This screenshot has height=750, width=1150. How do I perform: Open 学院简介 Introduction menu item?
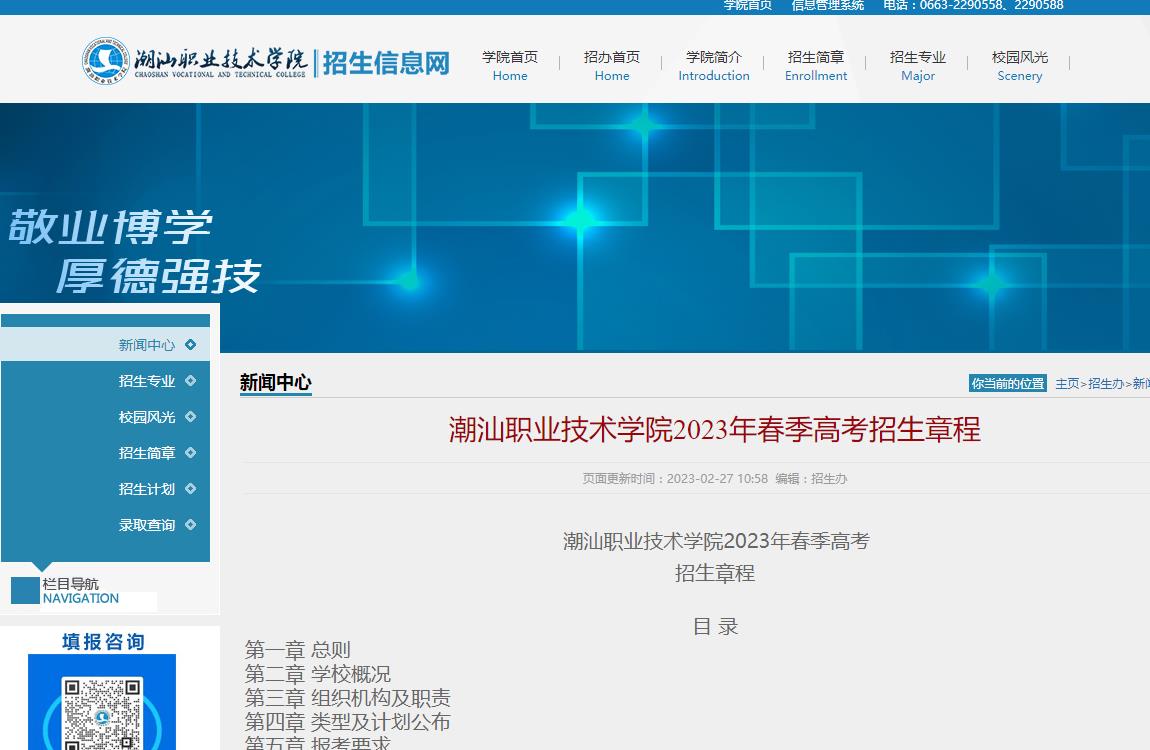714,65
